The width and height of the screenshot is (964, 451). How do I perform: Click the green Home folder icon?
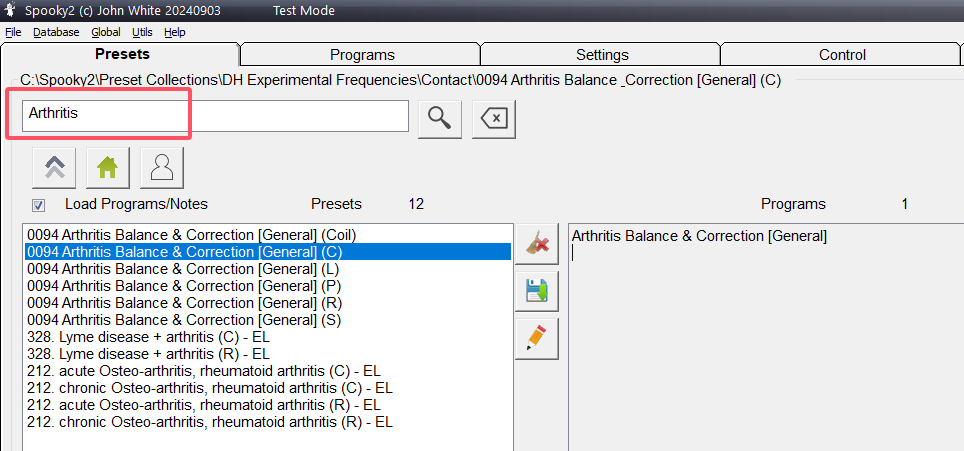(x=108, y=168)
